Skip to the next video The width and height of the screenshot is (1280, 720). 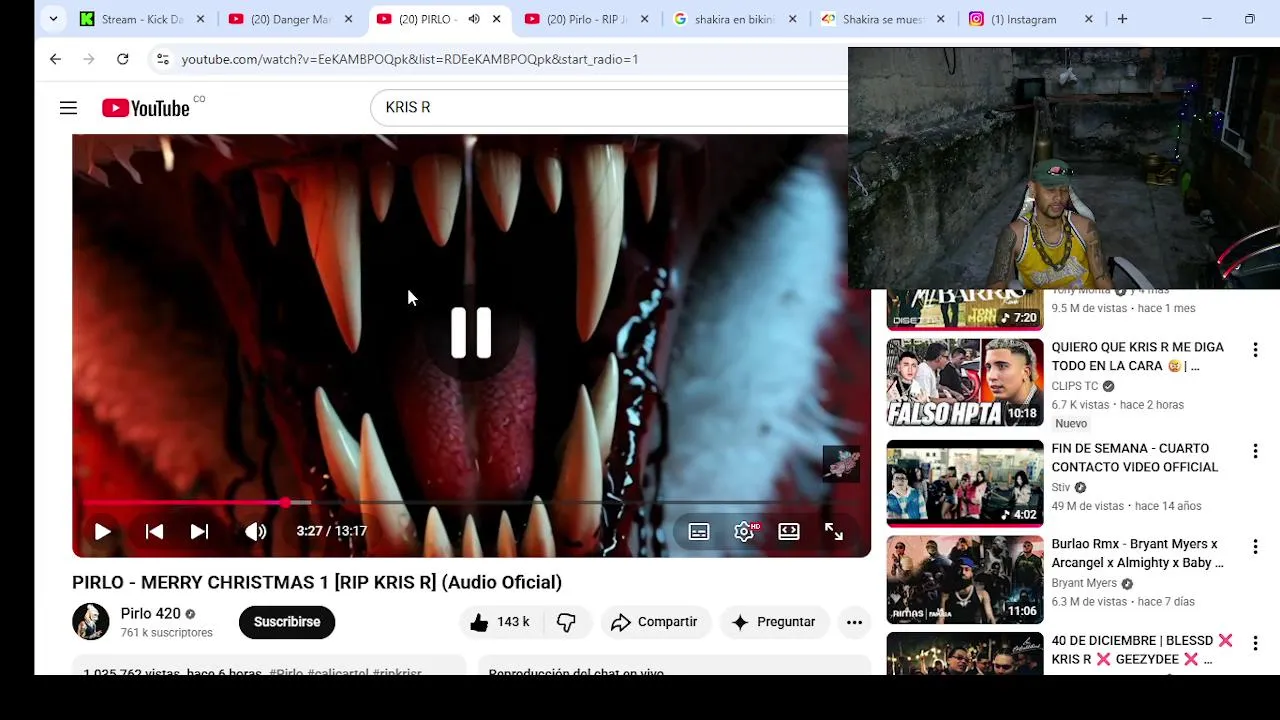click(199, 531)
